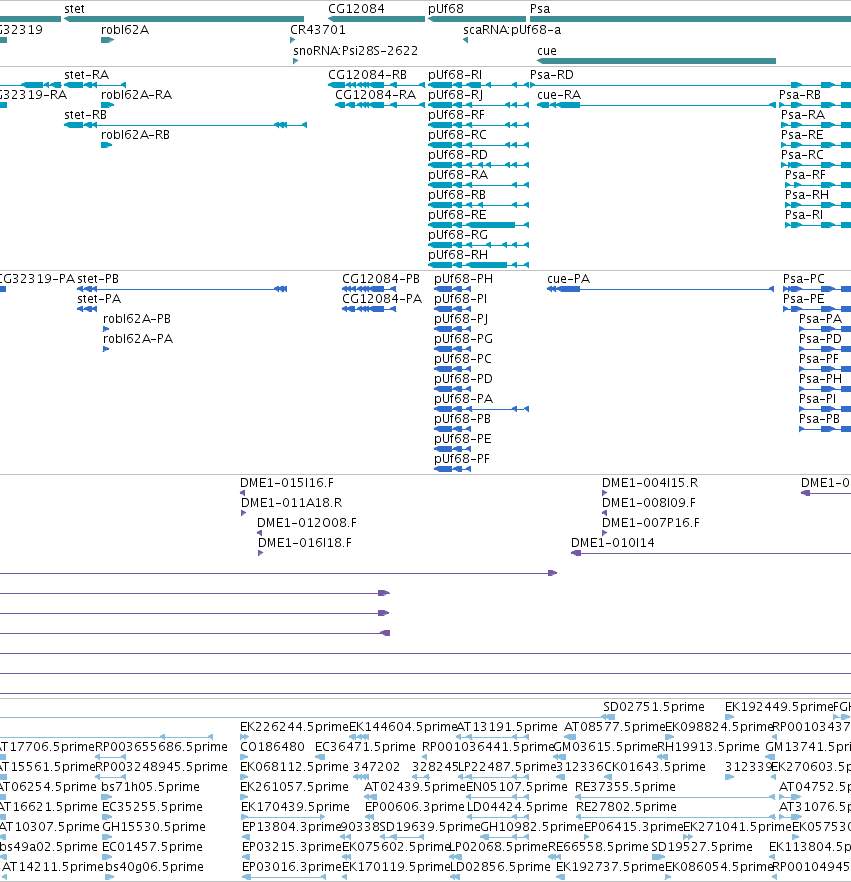Image resolution: width=851 pixels, height=882 pixels.
Task: Click the CG12084 gene feature
Action: [376, 19]
